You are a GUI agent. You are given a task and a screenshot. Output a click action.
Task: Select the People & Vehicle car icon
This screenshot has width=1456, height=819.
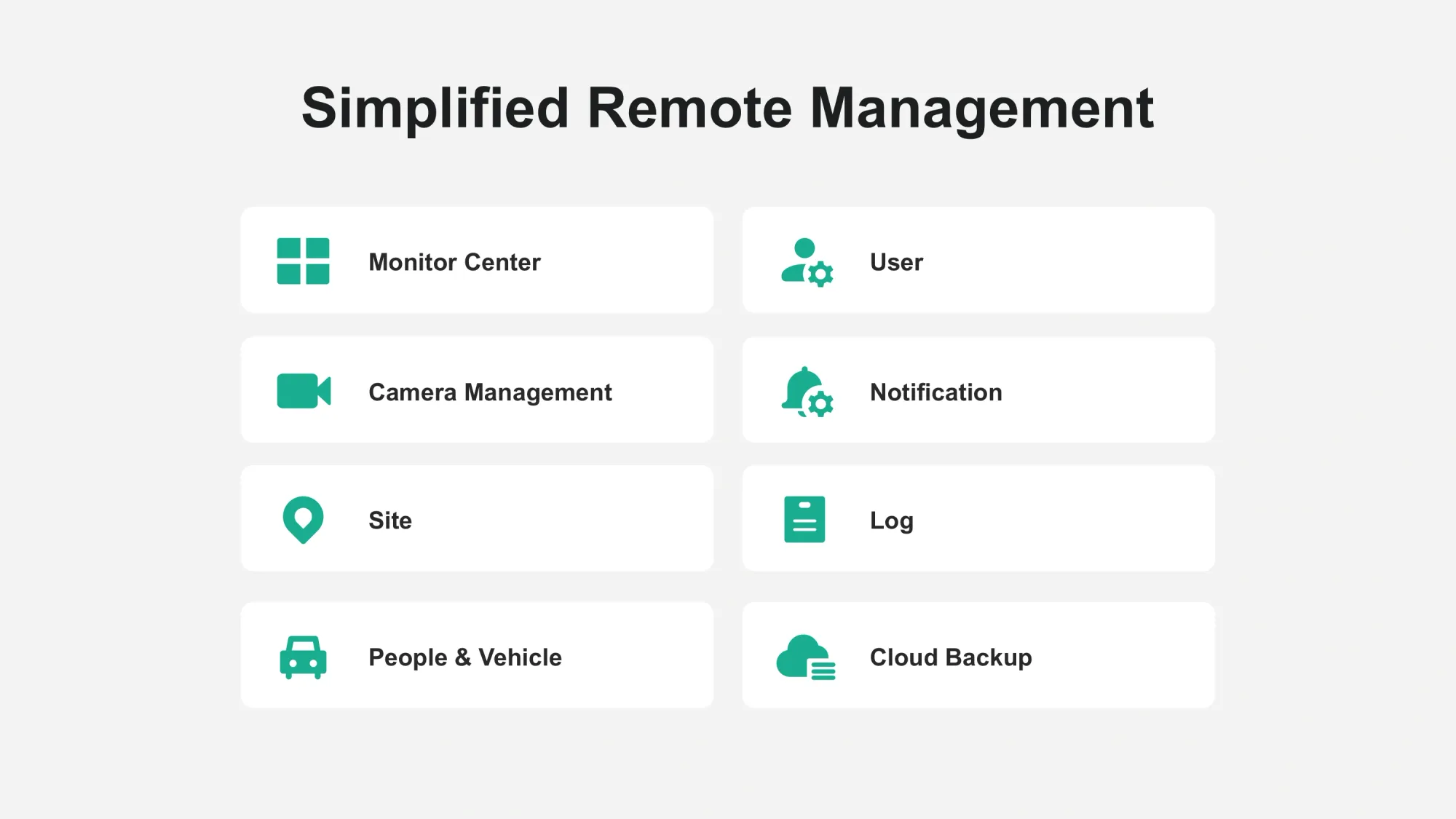(303, 657)
